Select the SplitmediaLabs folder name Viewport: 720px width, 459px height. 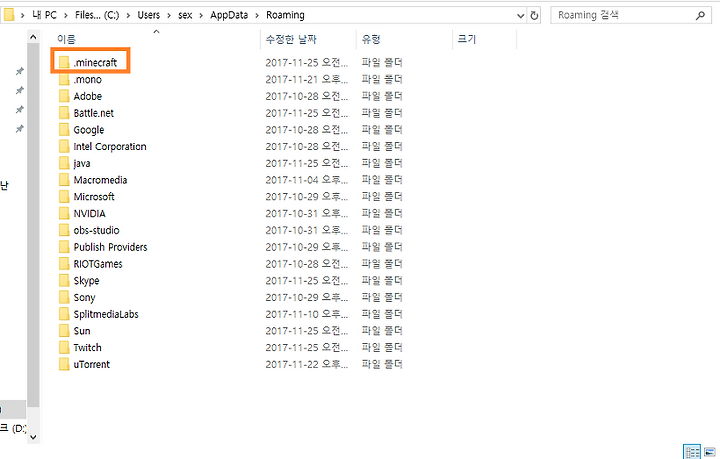(106, 314)
